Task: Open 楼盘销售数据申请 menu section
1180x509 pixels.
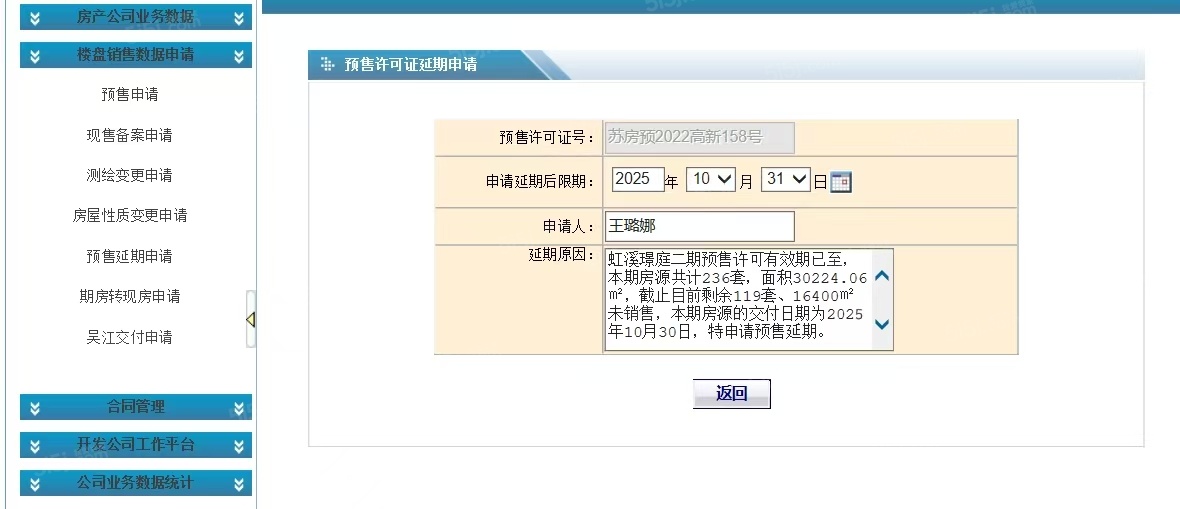Action: pyautogui.click(x=135, y=55)
